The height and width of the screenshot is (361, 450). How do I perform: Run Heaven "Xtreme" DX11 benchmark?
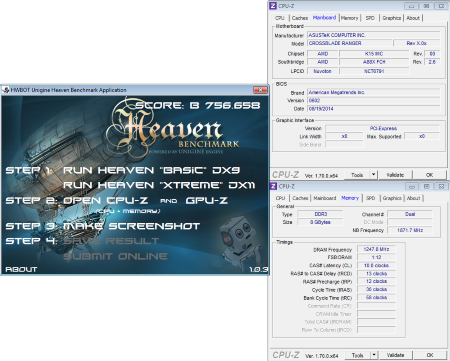[159, 185]
